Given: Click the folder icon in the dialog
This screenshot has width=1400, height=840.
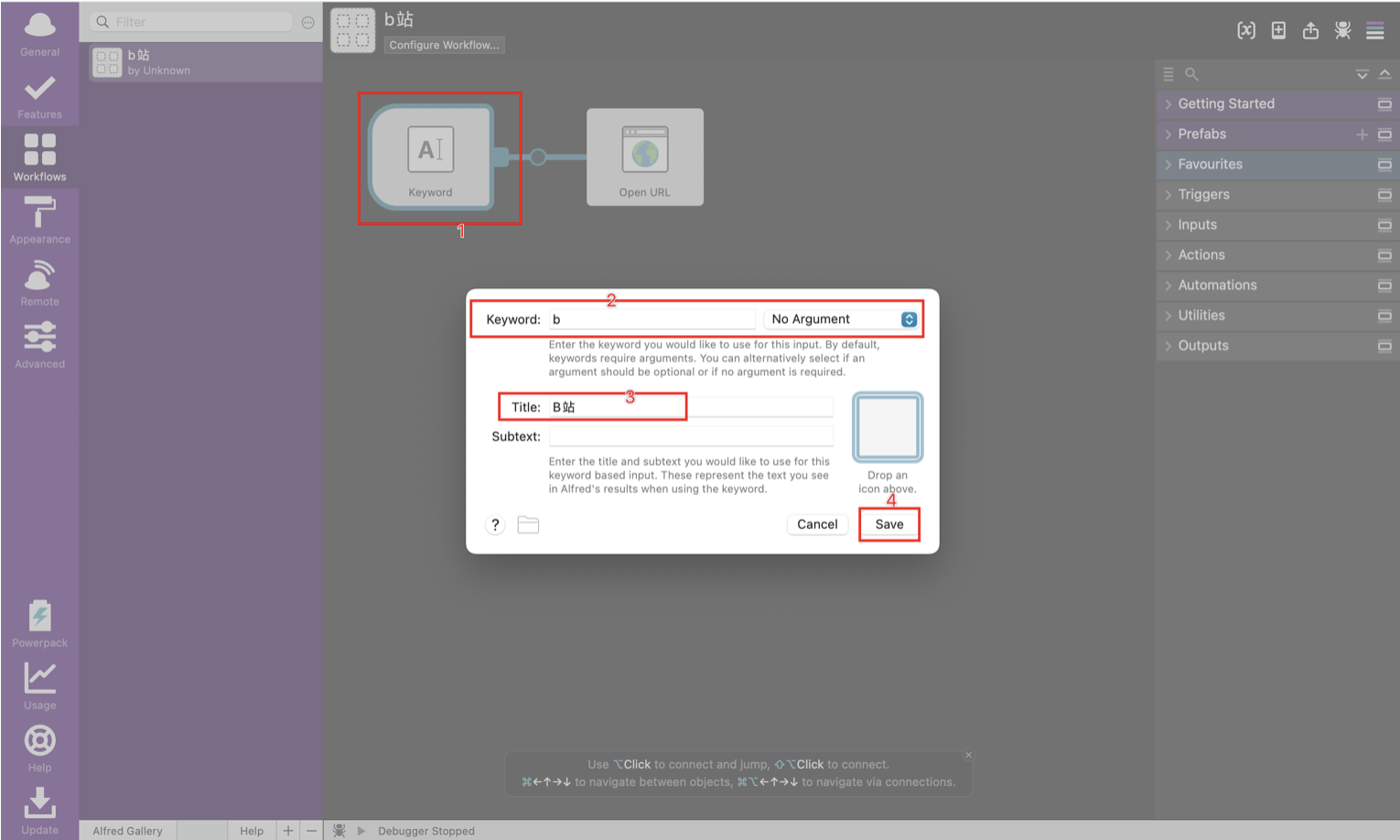Looking at the screenshot, I should (528, 524).
